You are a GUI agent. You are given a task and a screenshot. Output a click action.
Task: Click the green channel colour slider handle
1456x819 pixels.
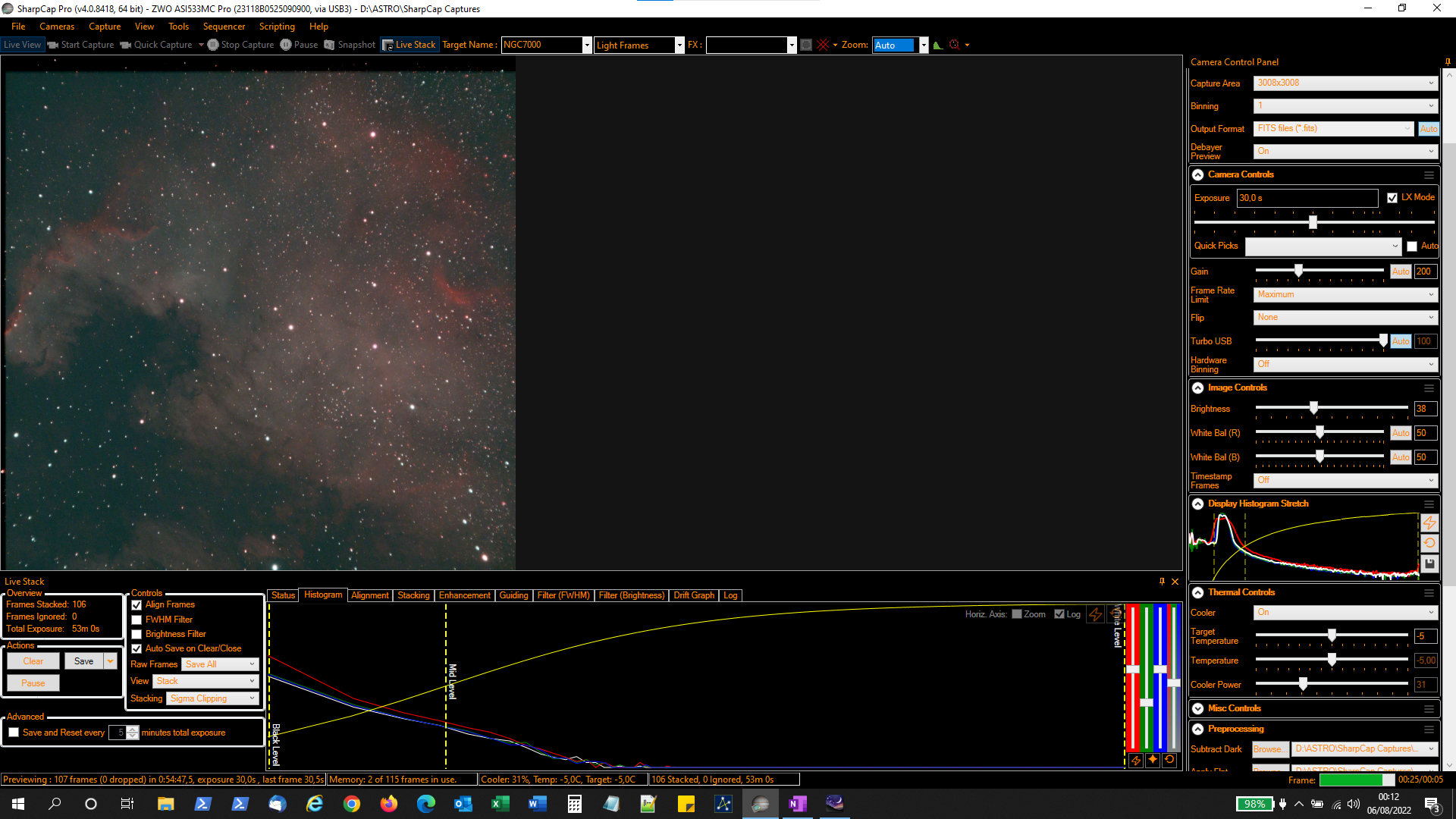[x=1147, y=703]
